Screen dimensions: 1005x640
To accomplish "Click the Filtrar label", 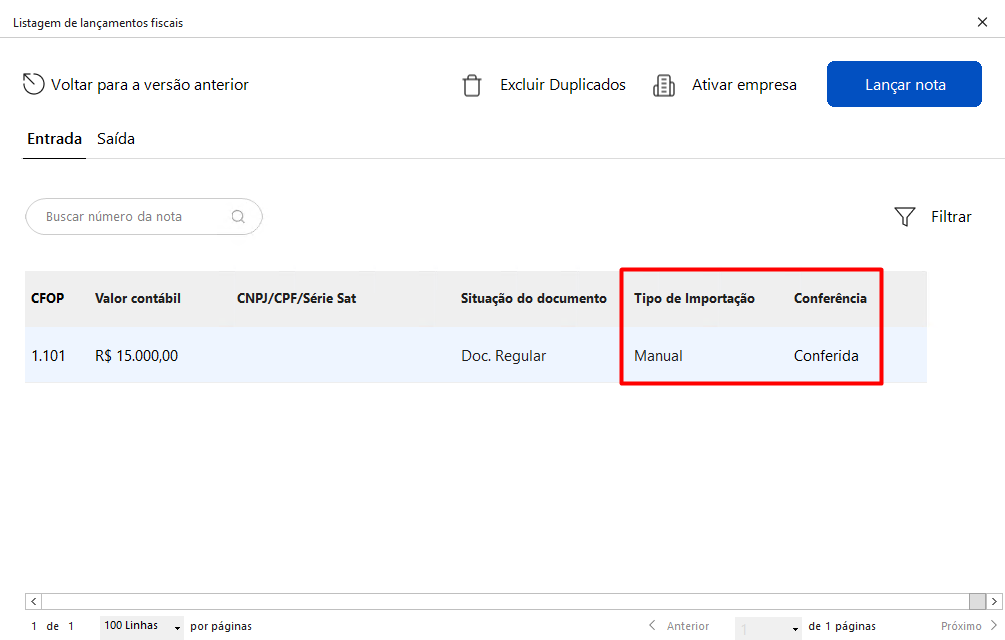I will tap(951, 217).
